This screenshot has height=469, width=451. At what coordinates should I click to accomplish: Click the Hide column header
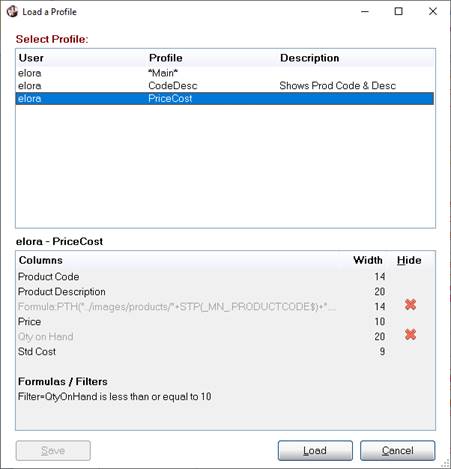(409, 260)
